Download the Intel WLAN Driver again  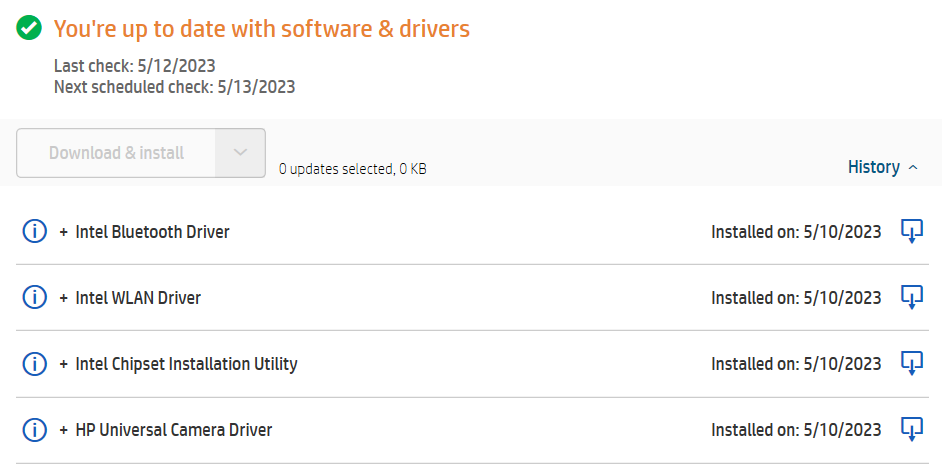[x=911, y=297]
